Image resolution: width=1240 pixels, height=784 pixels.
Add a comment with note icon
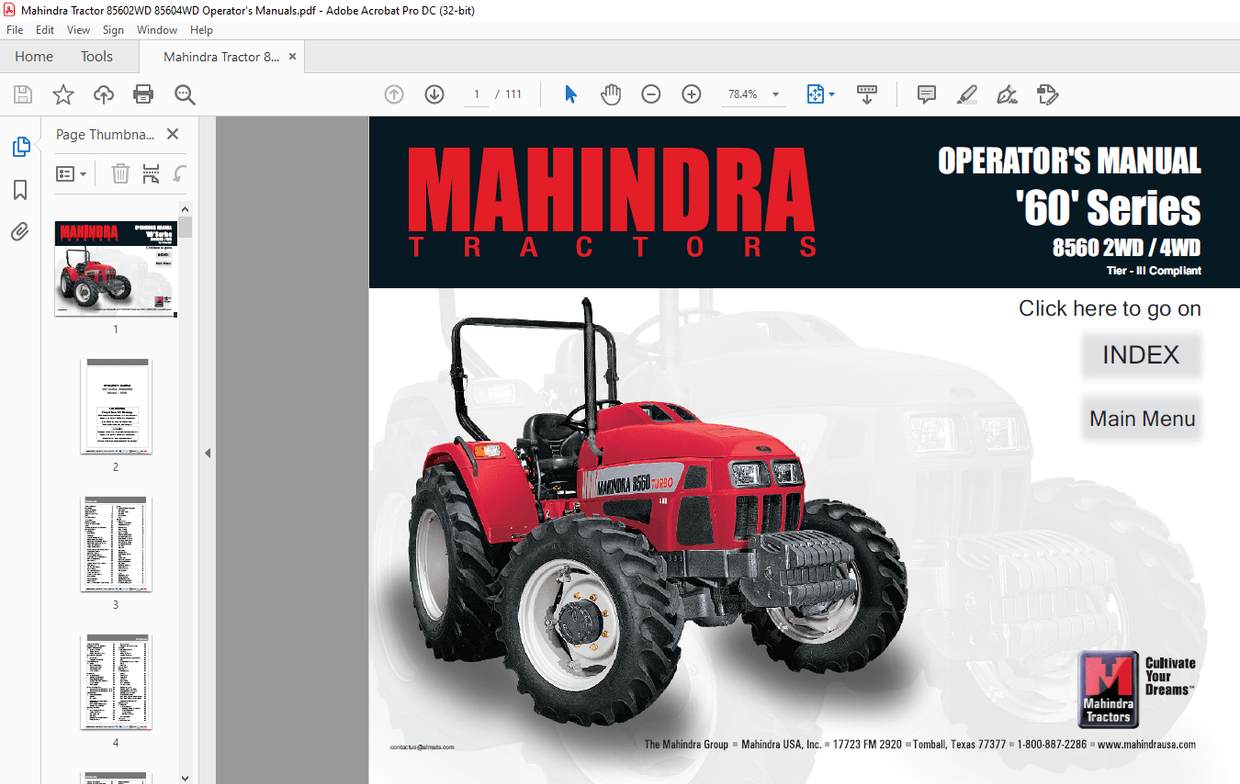pyautogui.click(x=927, y=94)
